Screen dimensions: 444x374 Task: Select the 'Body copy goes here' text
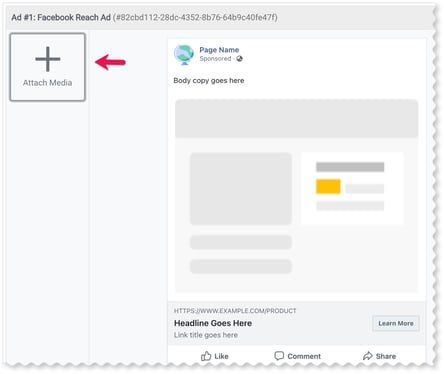point(209,81)
